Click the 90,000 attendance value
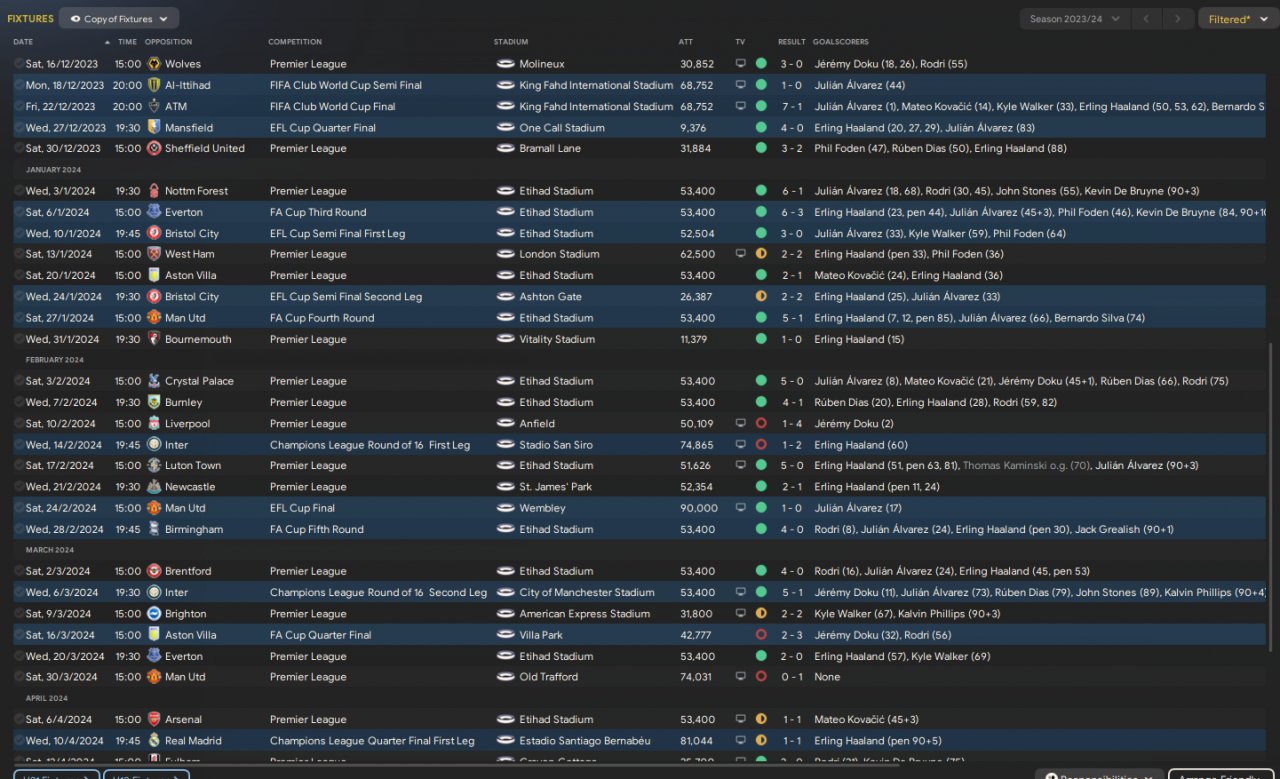 699,508
